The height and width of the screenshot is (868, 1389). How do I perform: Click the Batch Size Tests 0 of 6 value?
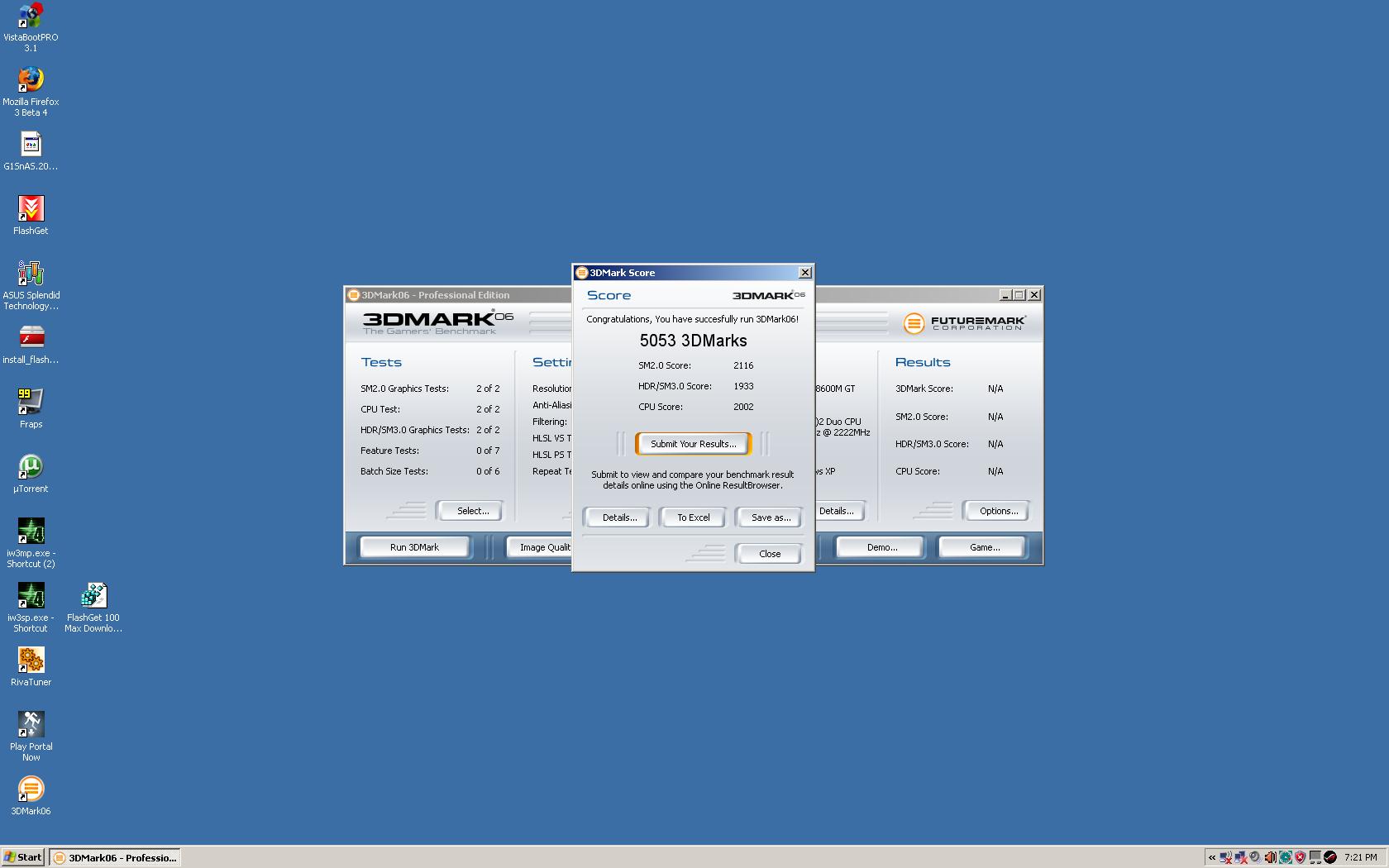(x=488, y=471)
